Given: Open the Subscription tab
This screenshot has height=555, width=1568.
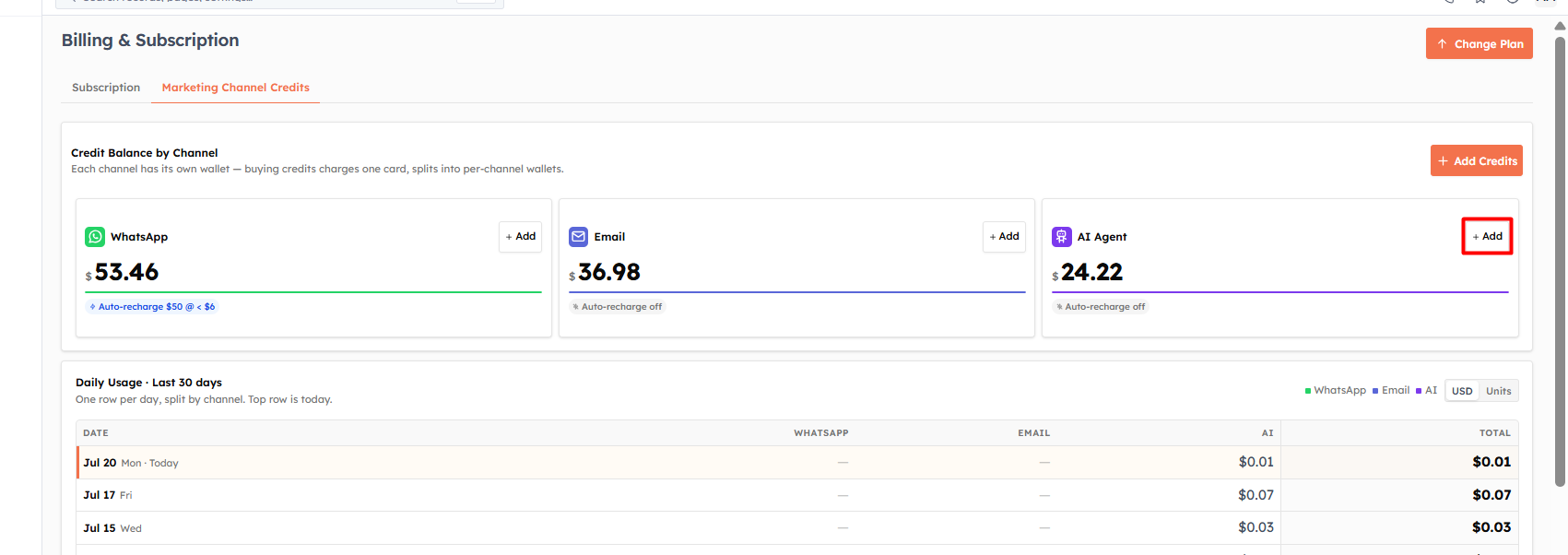Looking at the screenshot, I should pos(106,88).
